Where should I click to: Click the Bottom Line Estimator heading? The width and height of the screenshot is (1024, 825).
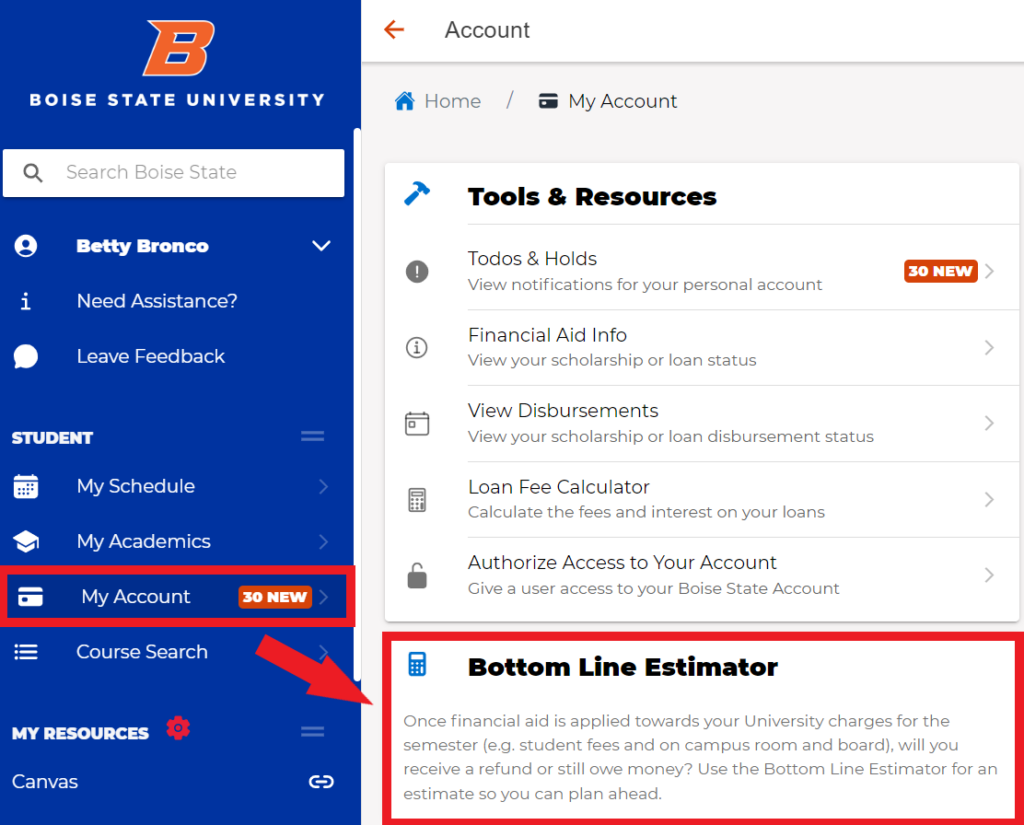(x=622, y=668)
